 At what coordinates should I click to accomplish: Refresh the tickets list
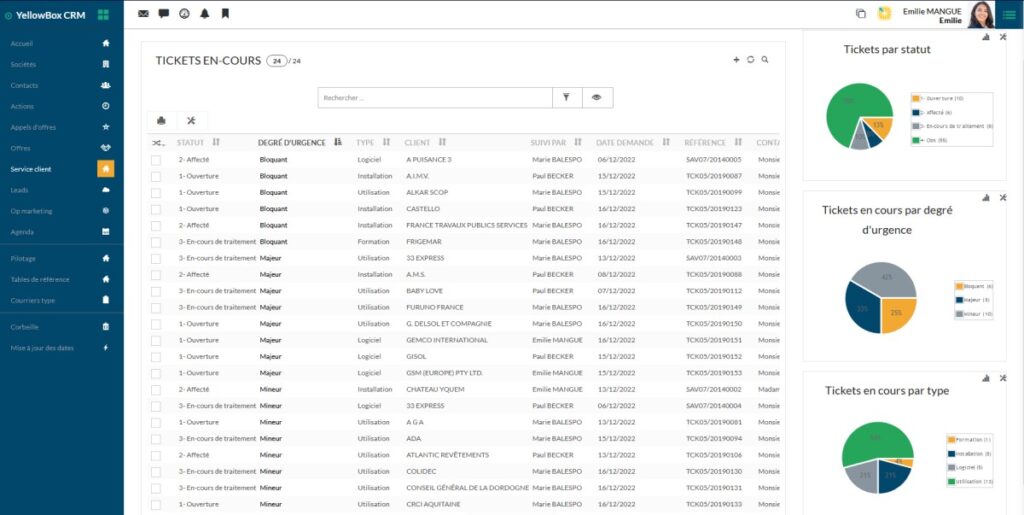[x=751, y=60]
